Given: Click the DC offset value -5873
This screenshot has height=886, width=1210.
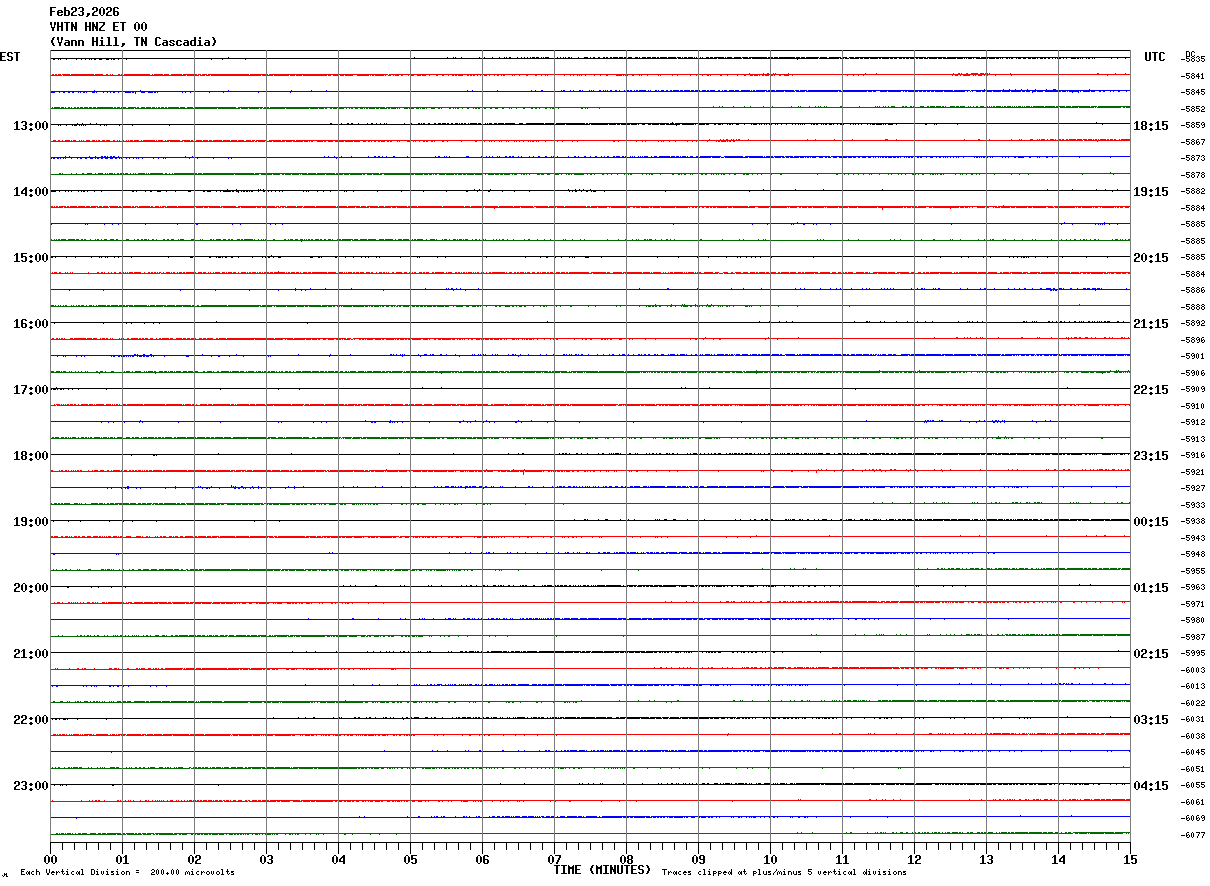Looking at the screenshot, I should pyautogui.click(x=1193, y=158).
